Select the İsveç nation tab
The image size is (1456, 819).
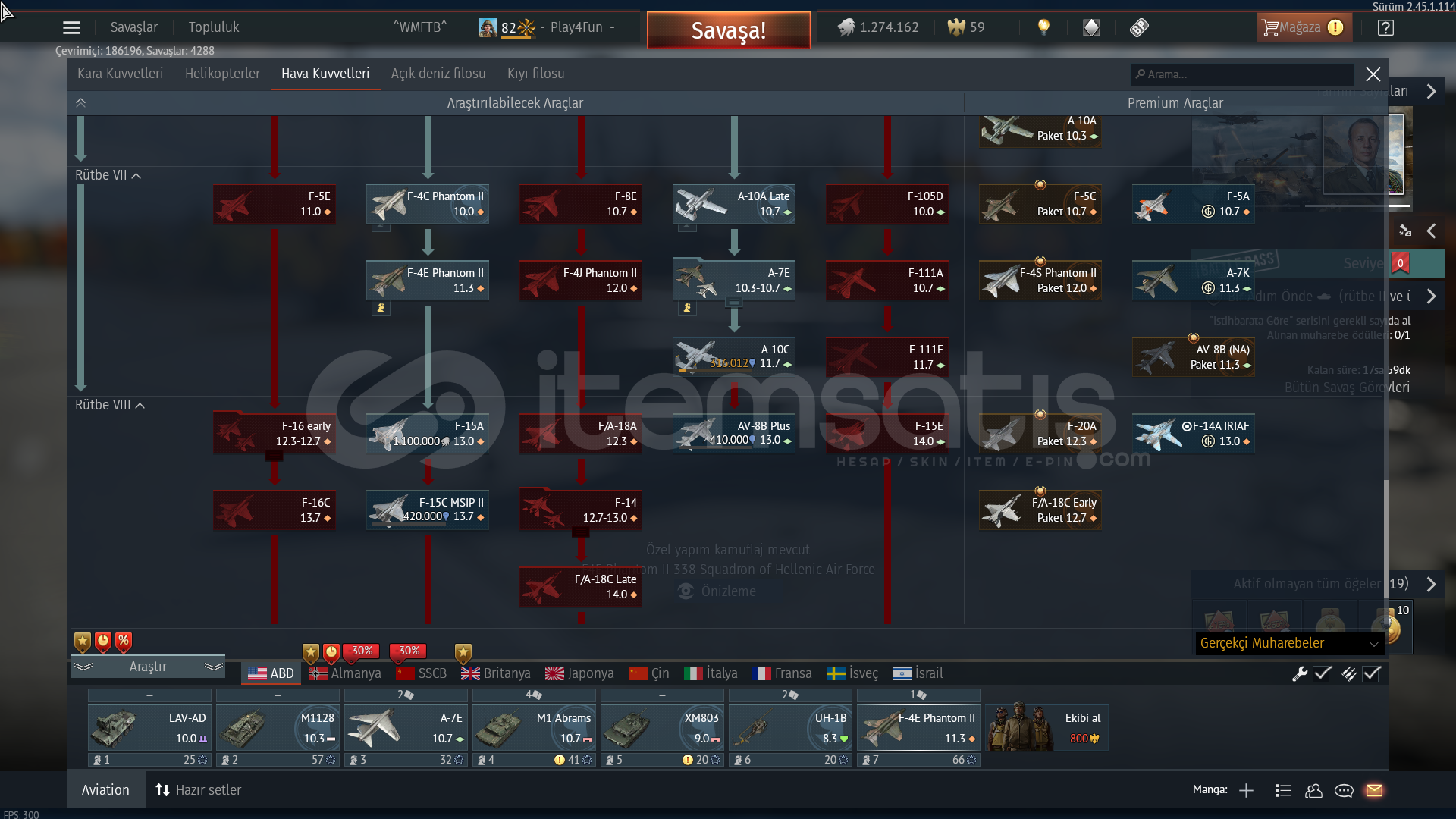[x=852, y=673]
